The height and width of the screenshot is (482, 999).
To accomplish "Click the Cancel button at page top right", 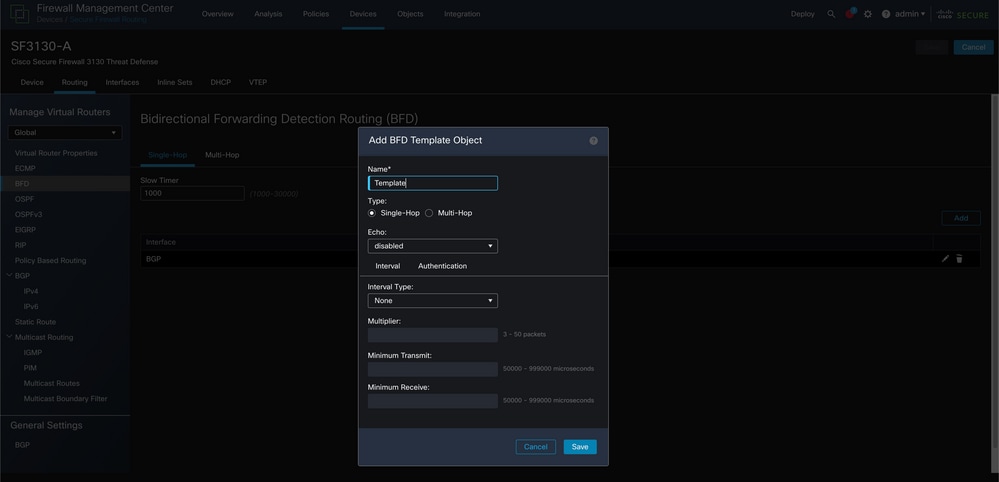I will pyautogui.click(x=974, y=48).
